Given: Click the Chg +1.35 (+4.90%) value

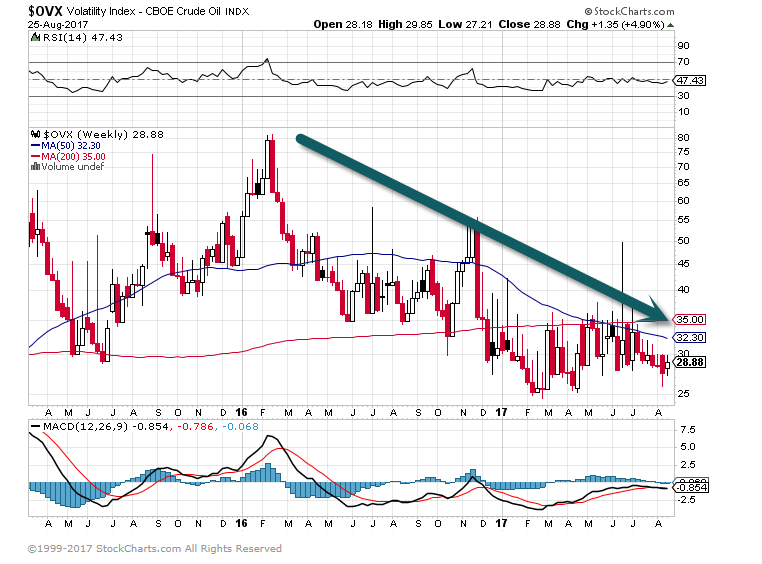Looking at the screenshot, I should 615,24.
